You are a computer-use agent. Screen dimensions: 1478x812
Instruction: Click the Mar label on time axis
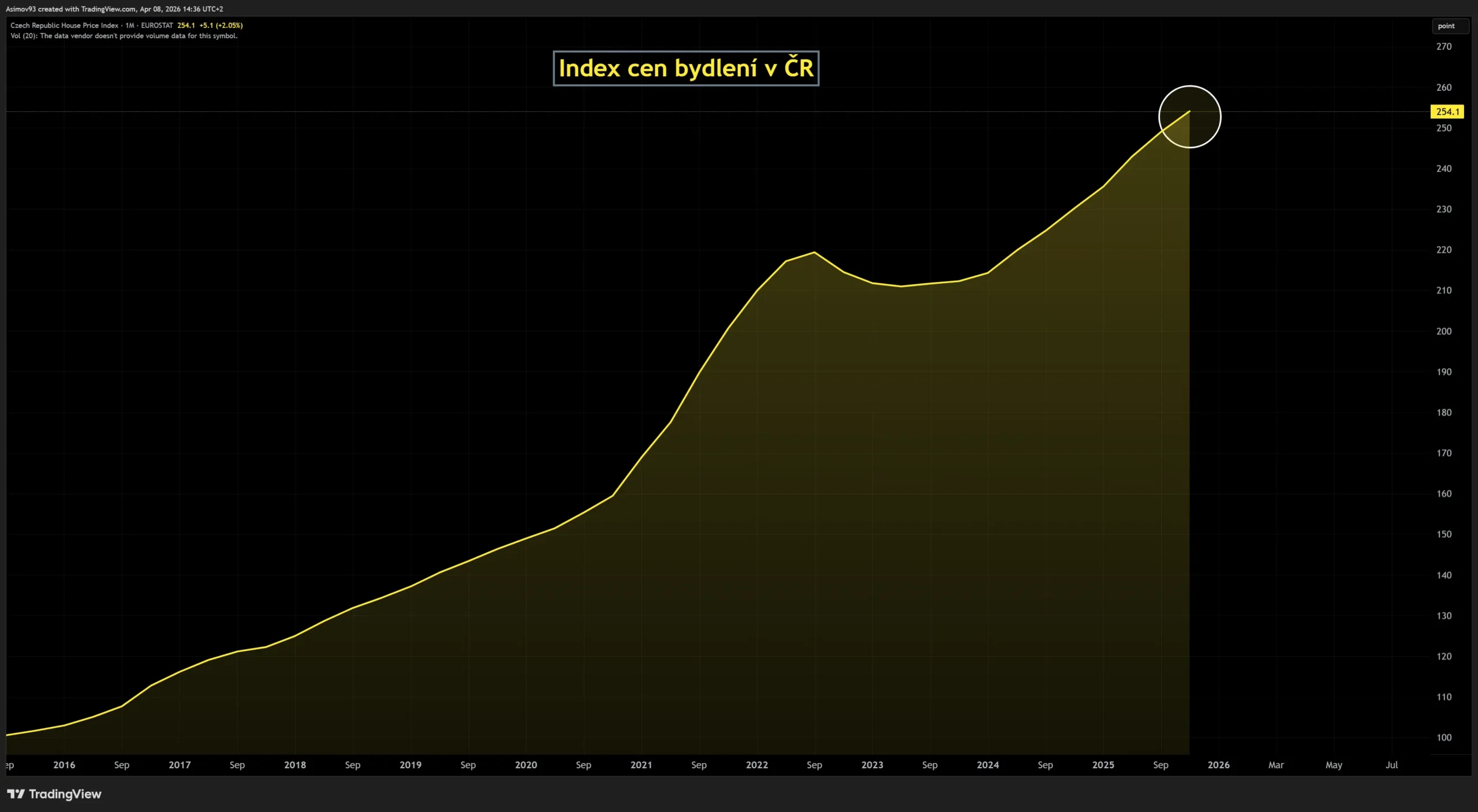coord(1276,765)
